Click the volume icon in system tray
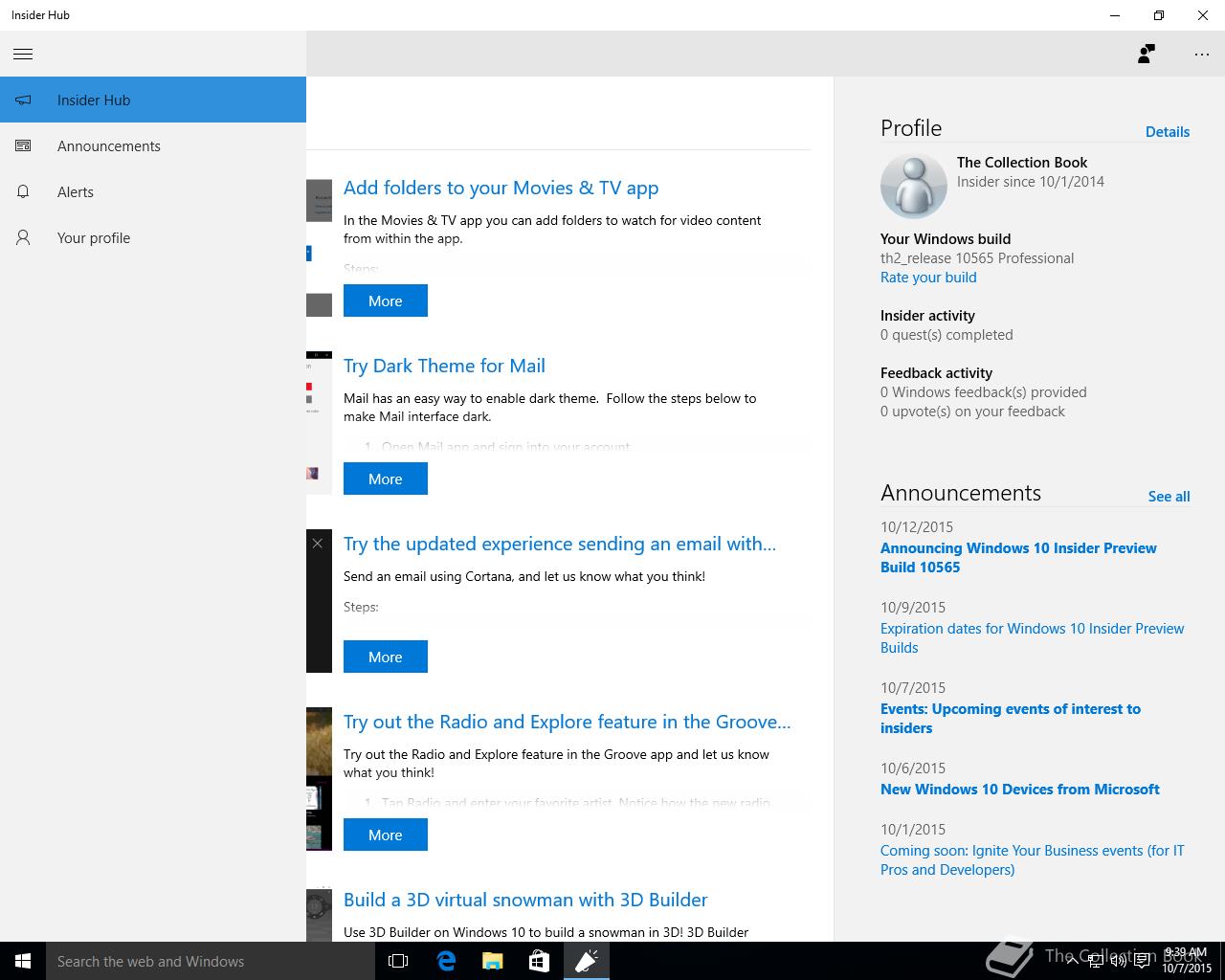 tap(1119, 961)
